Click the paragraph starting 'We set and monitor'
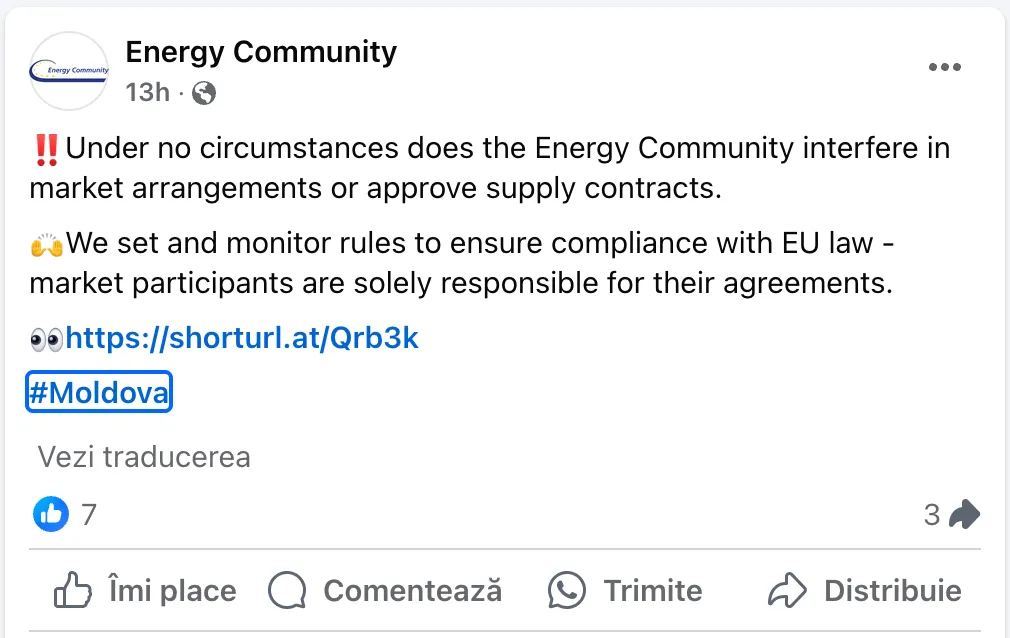 [x=462, y=263]
